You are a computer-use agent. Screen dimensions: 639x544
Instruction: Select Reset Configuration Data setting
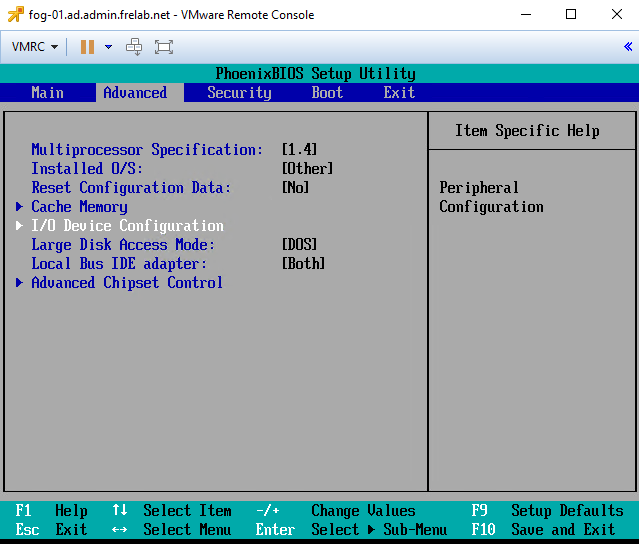[x=131, y=187]
